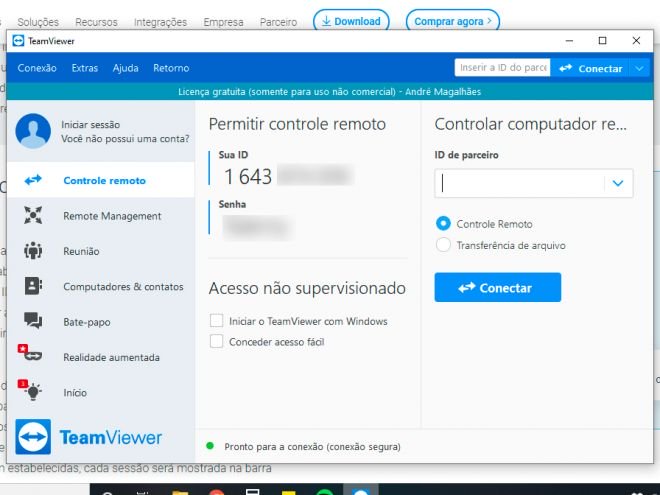Image resolution: width=660 pixels, height=495 pixels.
Task: Click 'Você não possui uma conta?' link
Action: pyautogui.click(x=125, y=138)
